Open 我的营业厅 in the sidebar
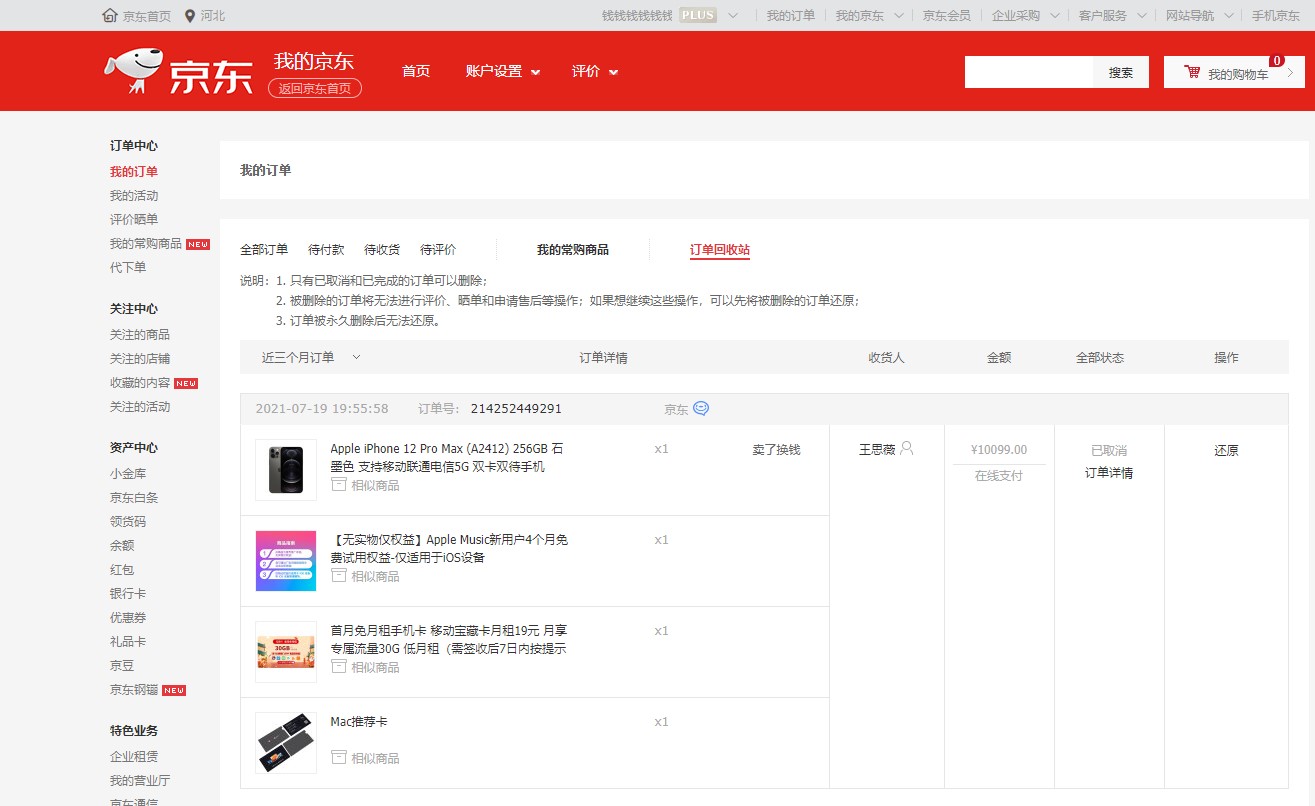1315x806 pixels. pyautogui.click(x=140, y=781)
